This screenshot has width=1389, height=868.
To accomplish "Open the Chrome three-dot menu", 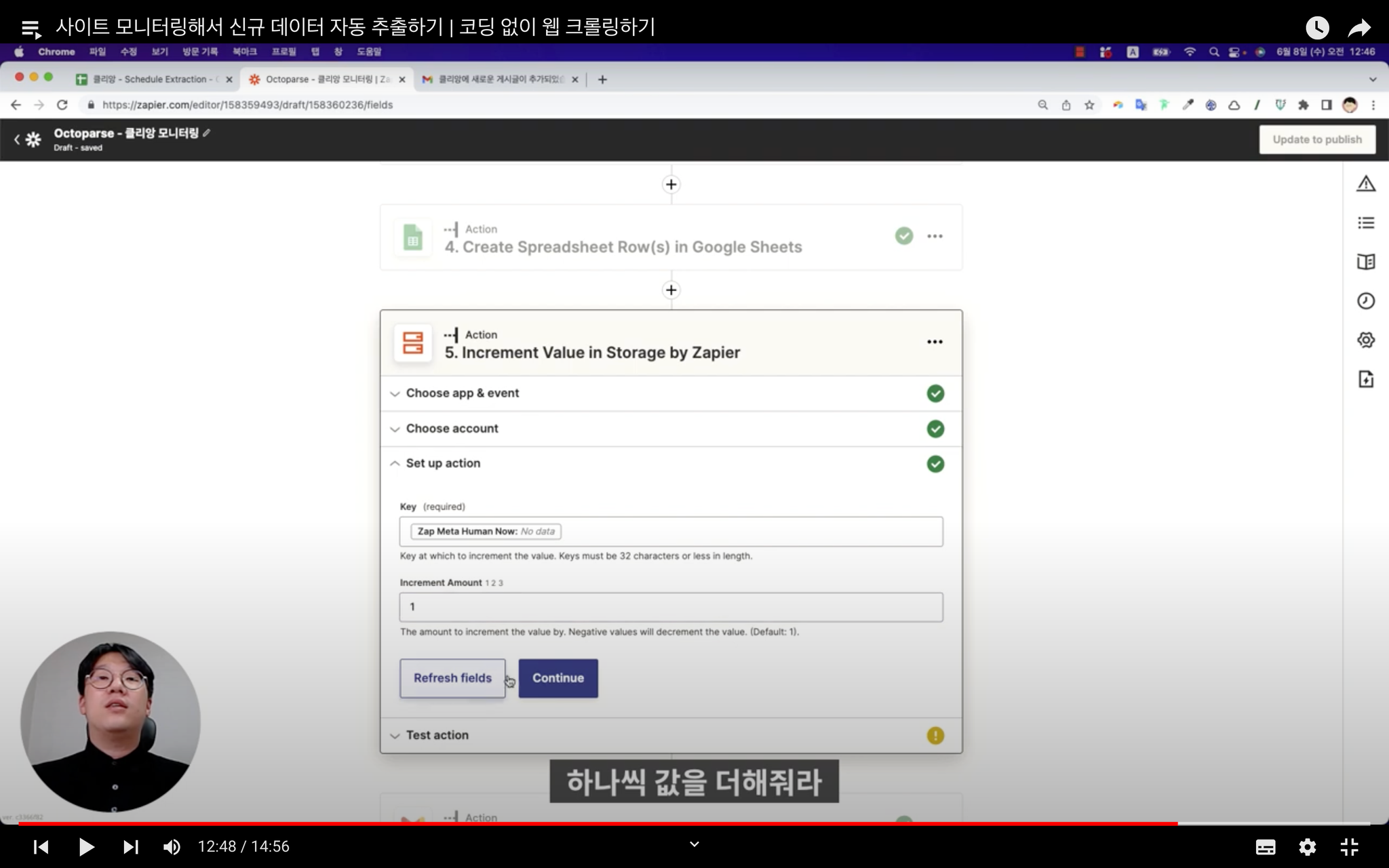I will 1373,105.
